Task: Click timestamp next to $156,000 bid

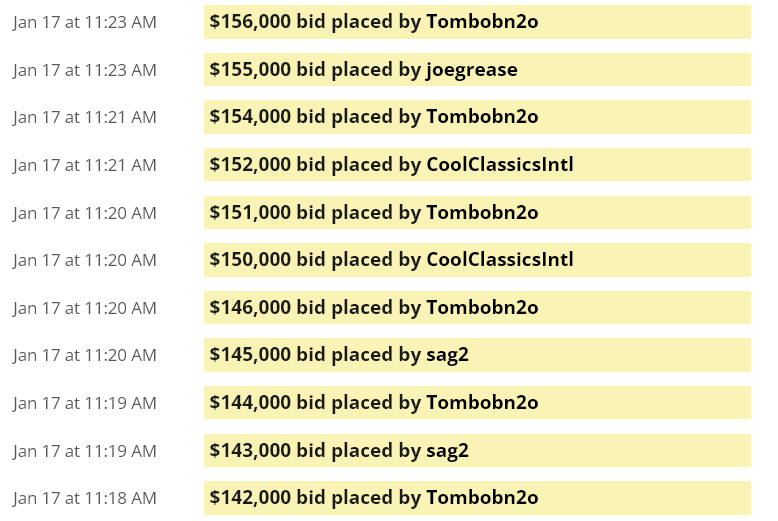Action: coord(85,22)
